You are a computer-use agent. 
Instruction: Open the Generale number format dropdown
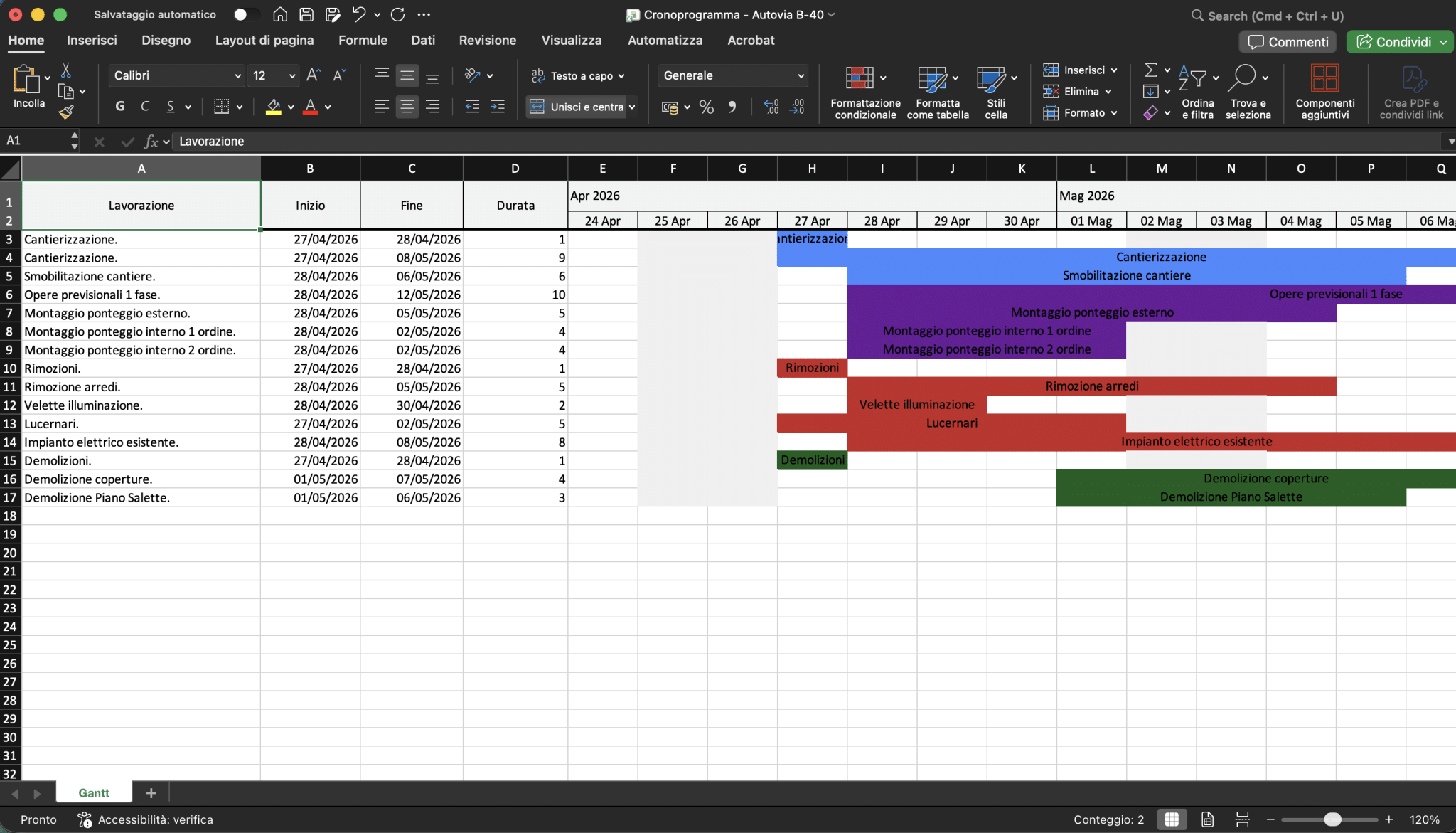[801, 75]
